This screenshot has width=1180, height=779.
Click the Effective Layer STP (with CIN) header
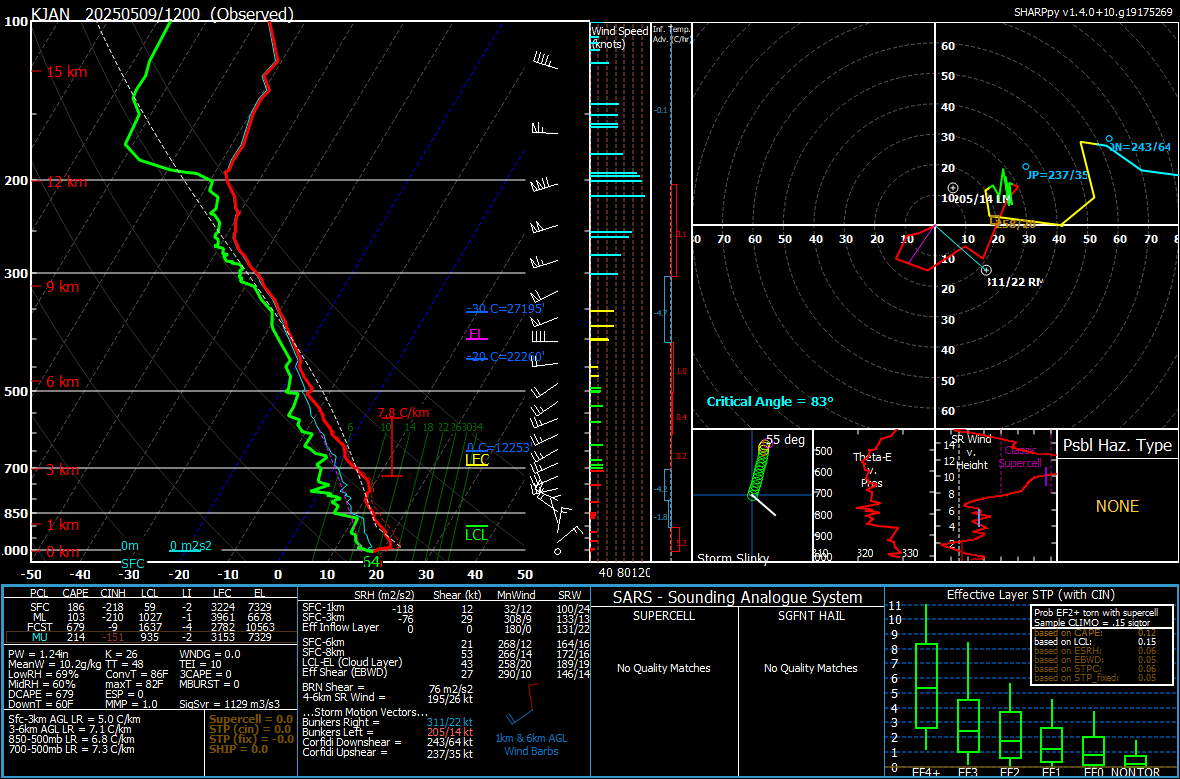pos(1031,595)
